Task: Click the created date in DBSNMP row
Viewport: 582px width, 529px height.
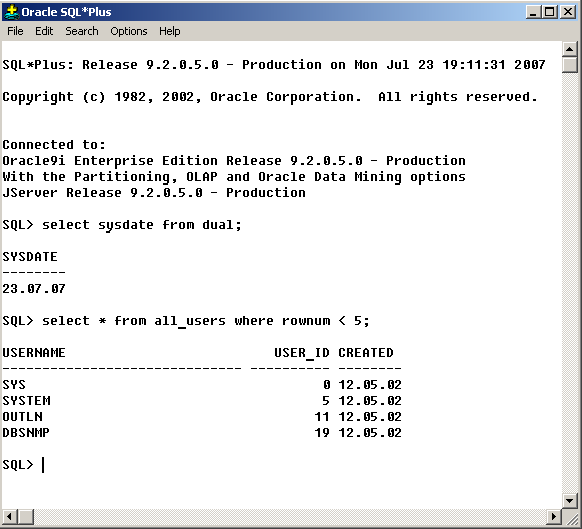Action: pos(370,432)
